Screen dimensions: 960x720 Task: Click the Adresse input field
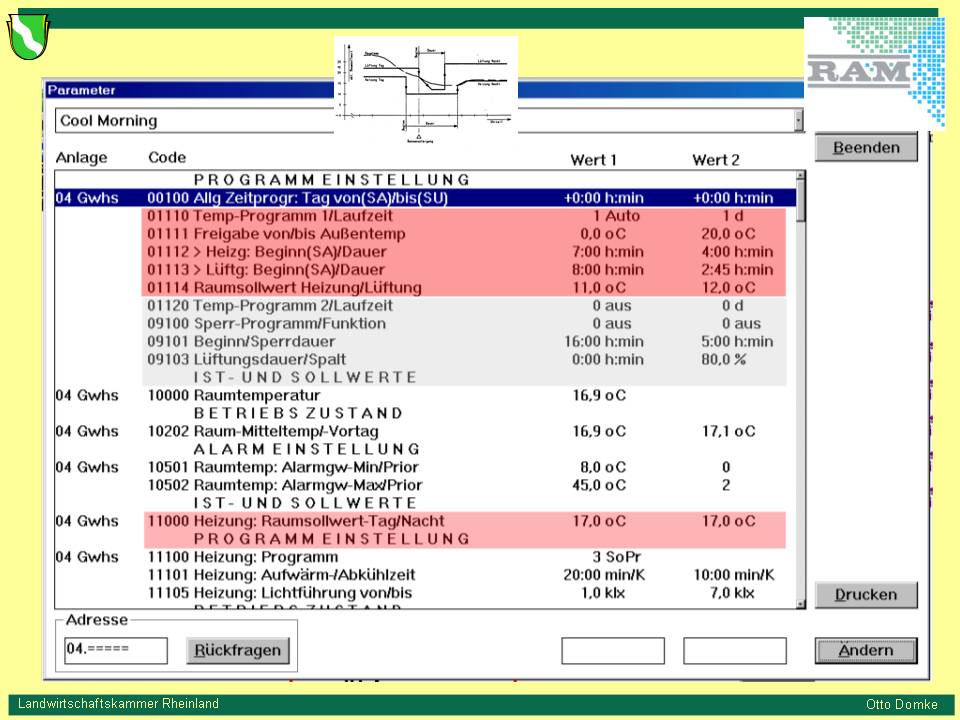tap(116, 650)
